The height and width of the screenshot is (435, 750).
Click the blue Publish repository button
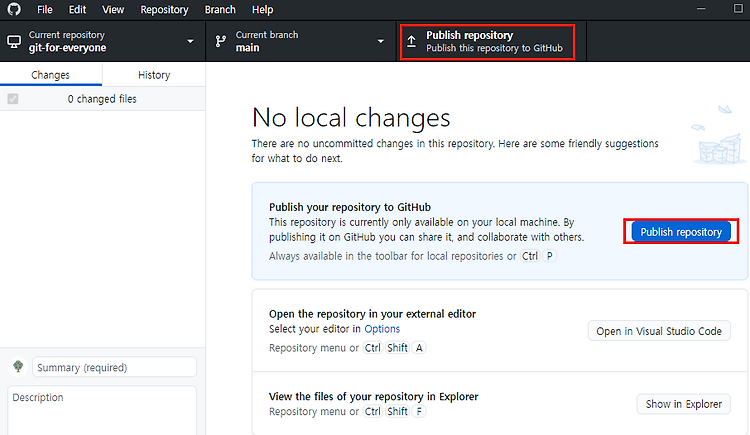(681, 232)
